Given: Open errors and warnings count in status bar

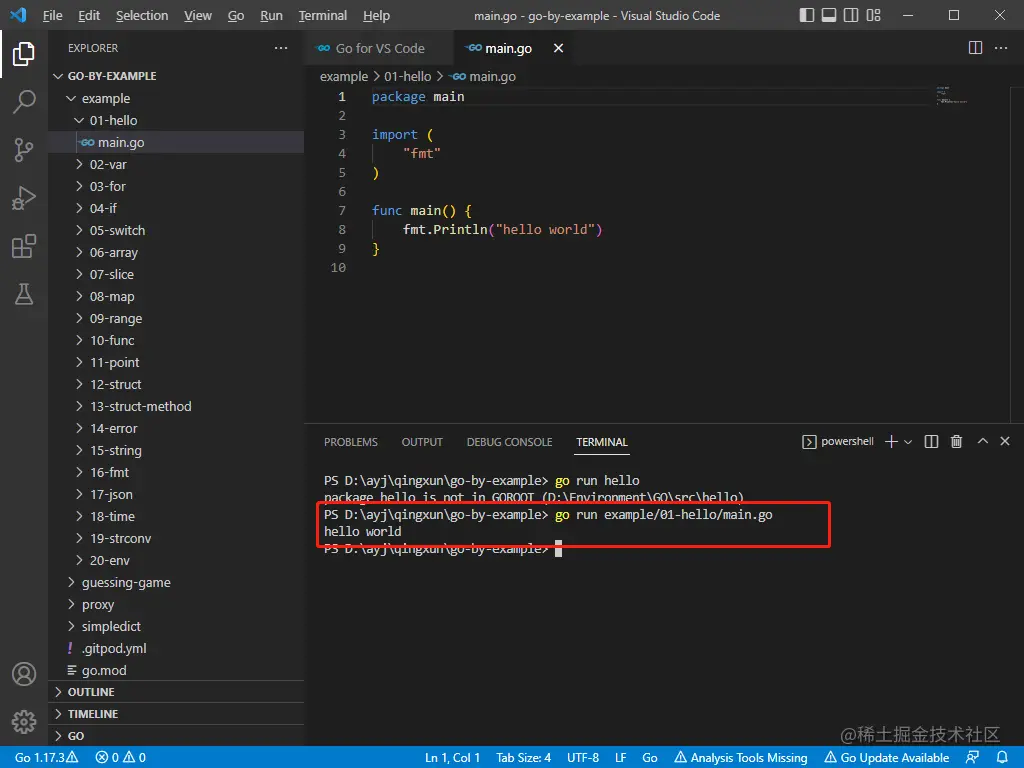Looking at the screenshot, I should (x=121, y=758).
